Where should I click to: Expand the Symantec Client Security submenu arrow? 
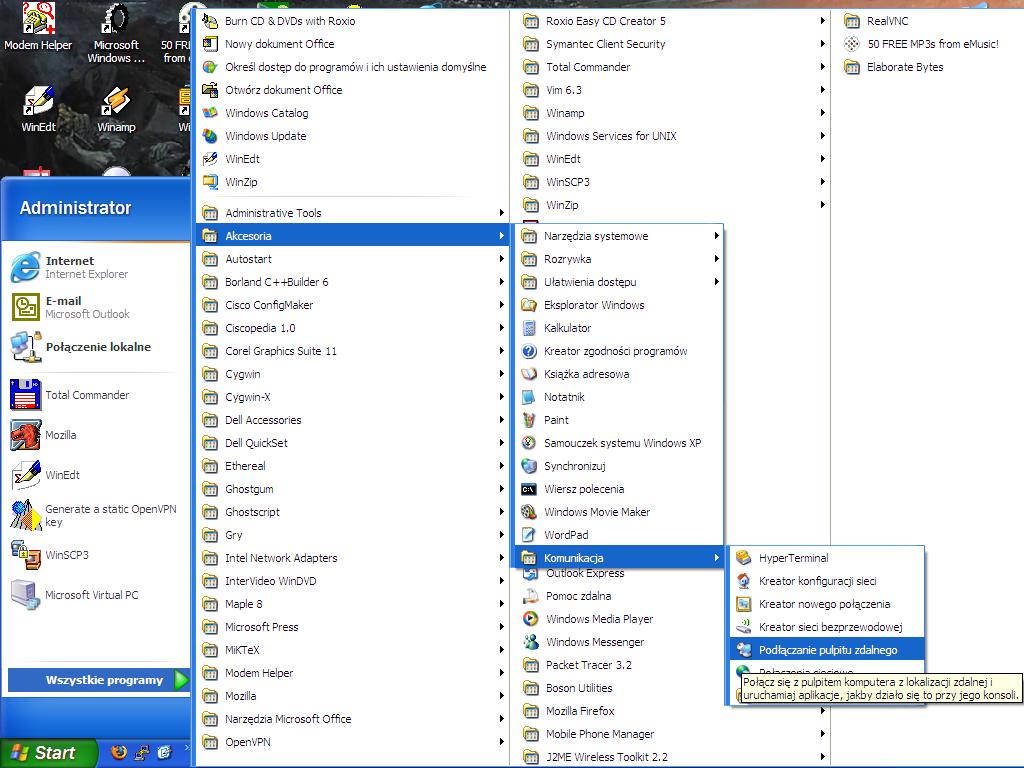click(x=823, y=44)
